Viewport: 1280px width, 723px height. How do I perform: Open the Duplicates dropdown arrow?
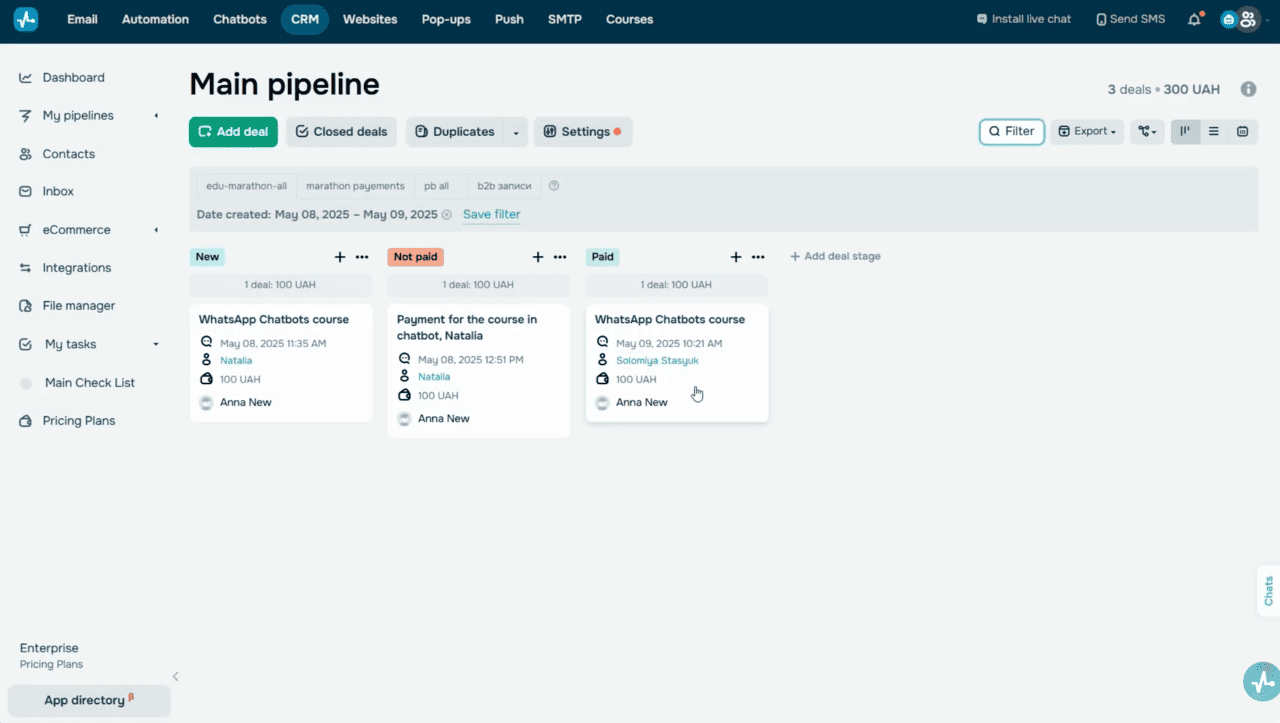(516, 132)
